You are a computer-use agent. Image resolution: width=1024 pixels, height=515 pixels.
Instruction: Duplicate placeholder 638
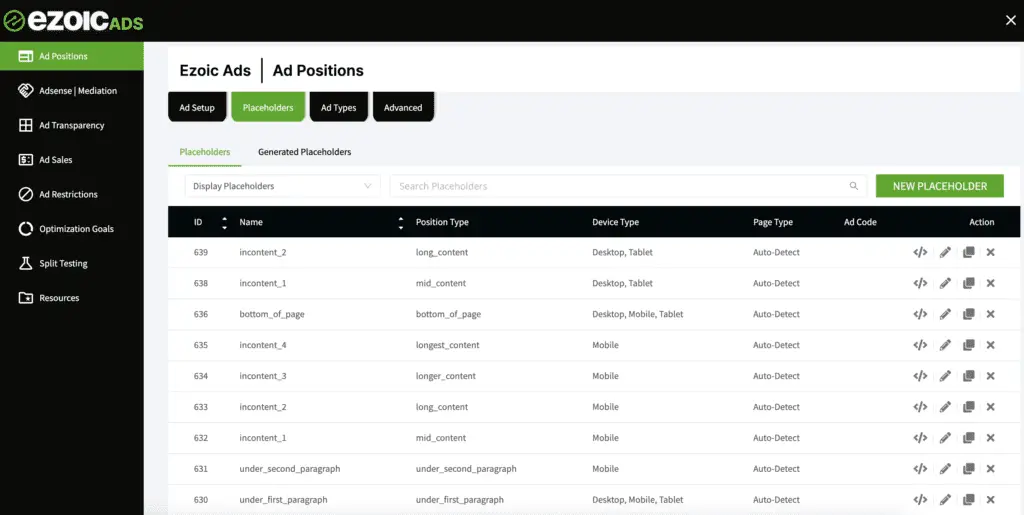968,283
